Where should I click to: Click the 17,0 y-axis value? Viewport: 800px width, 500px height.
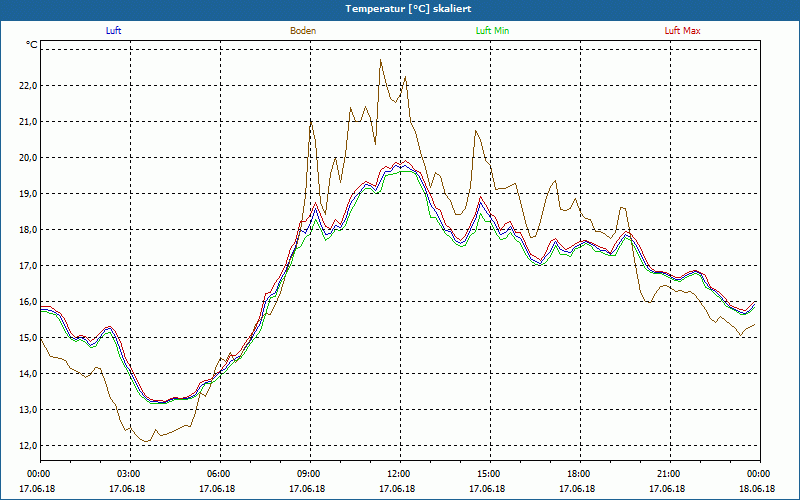(x=28, y=266)
